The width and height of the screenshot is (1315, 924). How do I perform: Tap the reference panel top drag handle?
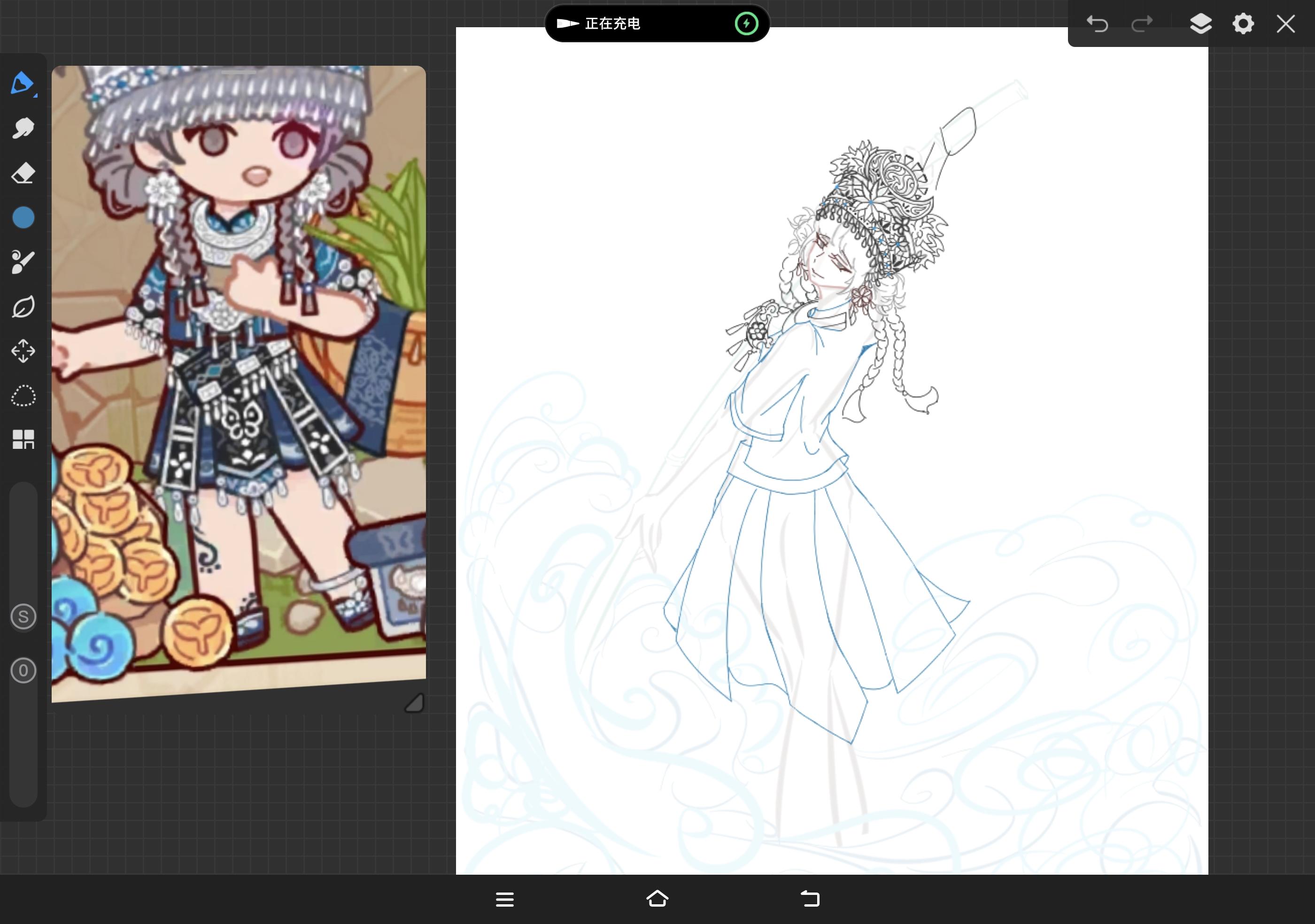[x=239, y=71]
